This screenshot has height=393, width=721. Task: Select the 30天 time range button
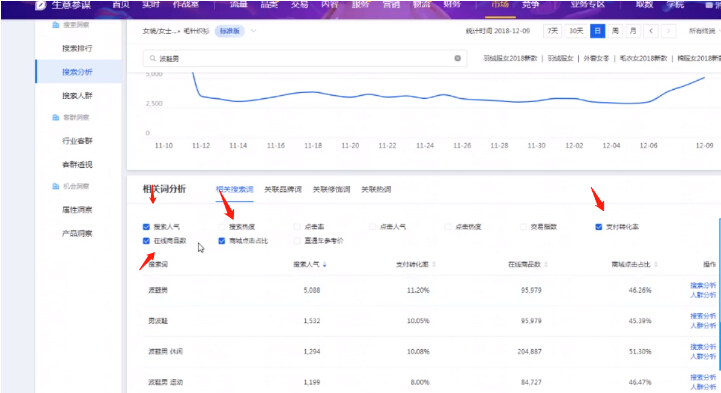pyautogui.click(x=576, y=31)
